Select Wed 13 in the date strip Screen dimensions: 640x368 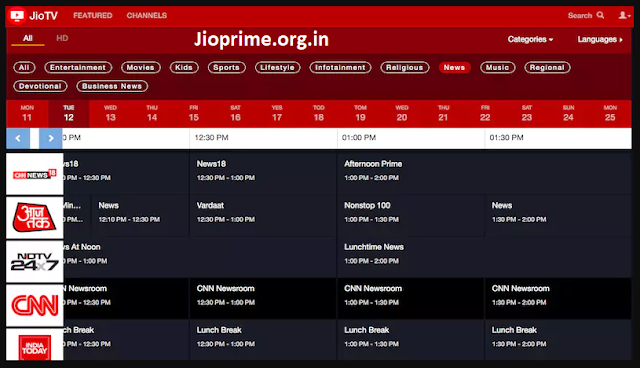coord(110,113)
